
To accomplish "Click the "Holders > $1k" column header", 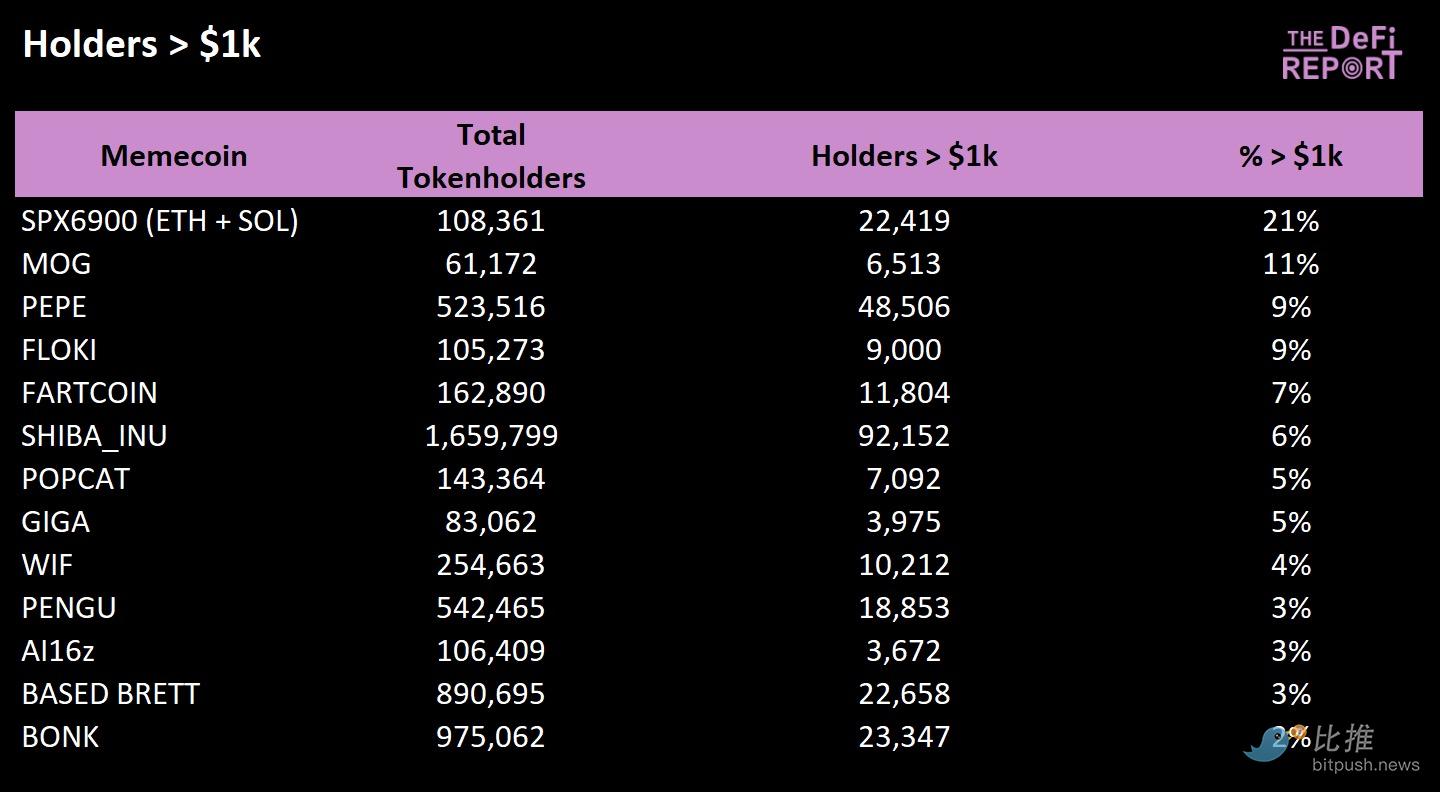I will pos(904,155).
